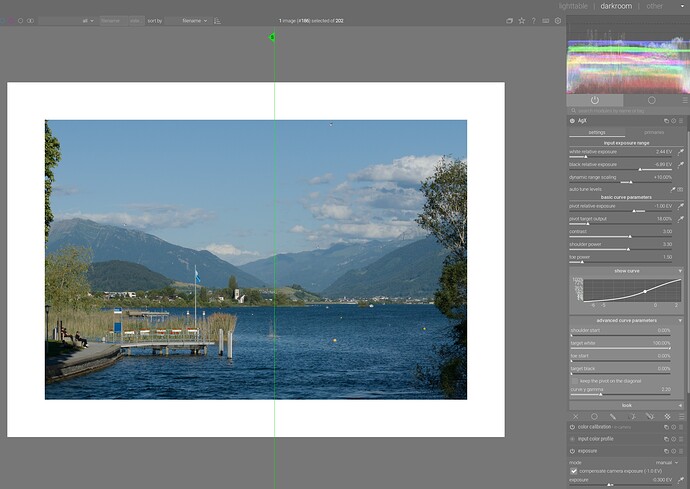Open the color calibration presets menu icon

(681, 427)
